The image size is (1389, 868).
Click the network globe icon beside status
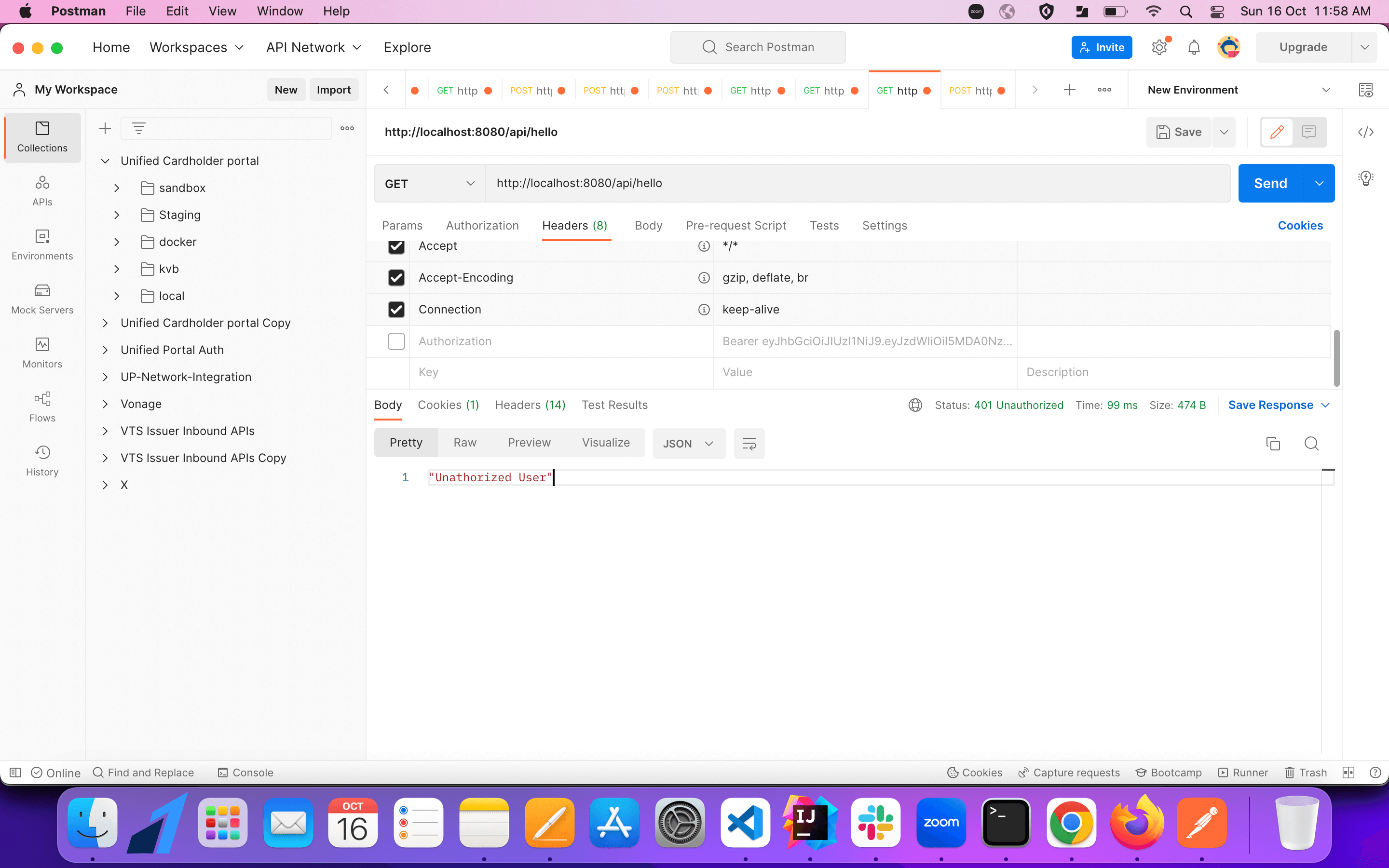[915, 405]
